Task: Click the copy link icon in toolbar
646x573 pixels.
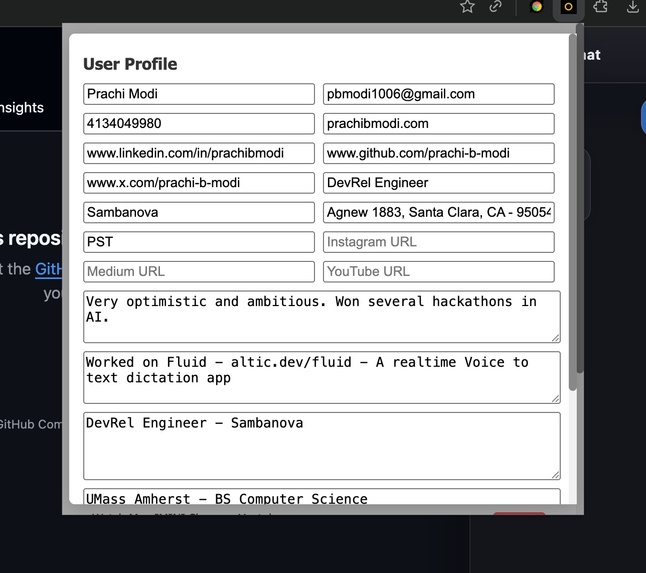Action: (496, 6)
